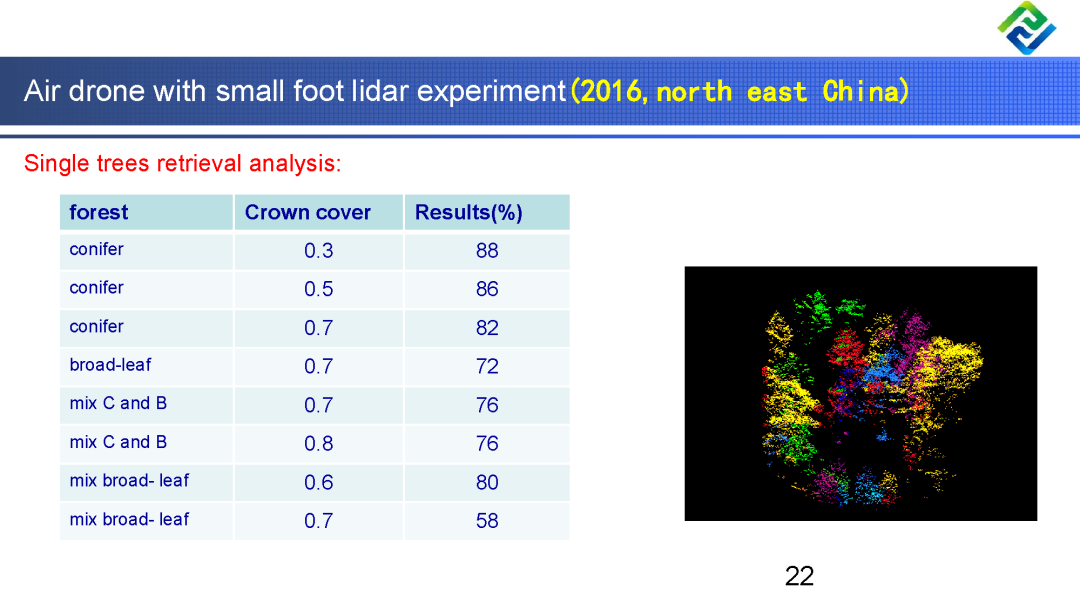Click the crown cover value 0.6
Image resolution: width=1080 pixels, height=608 pixels.
pyautogui.click(x=318, y=482)
